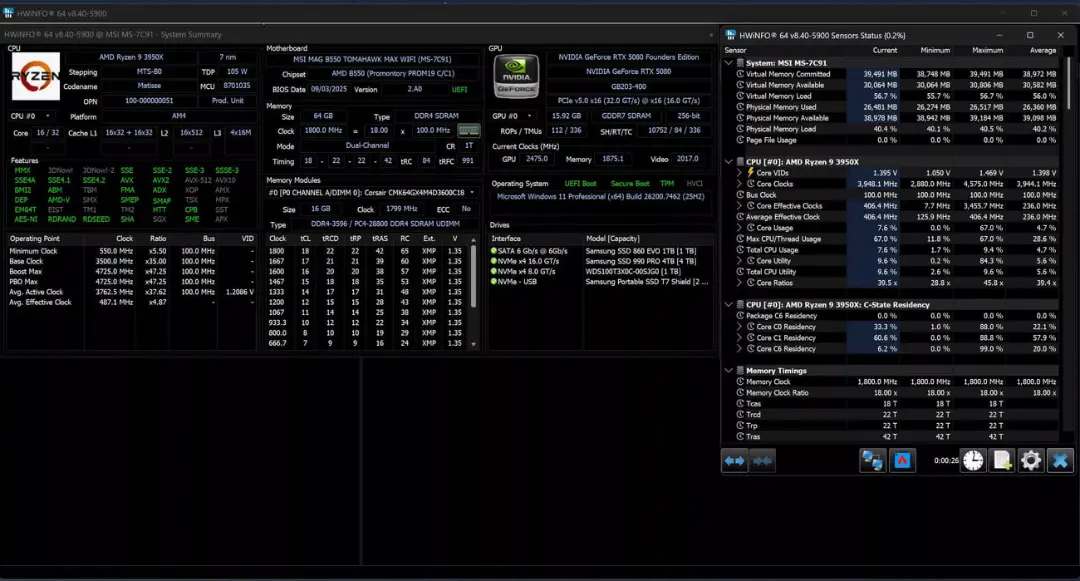Click the Samsung SSD 860 EVO 1TB entry
This screenshot has height=581, width=1080.
coord(641,251)
